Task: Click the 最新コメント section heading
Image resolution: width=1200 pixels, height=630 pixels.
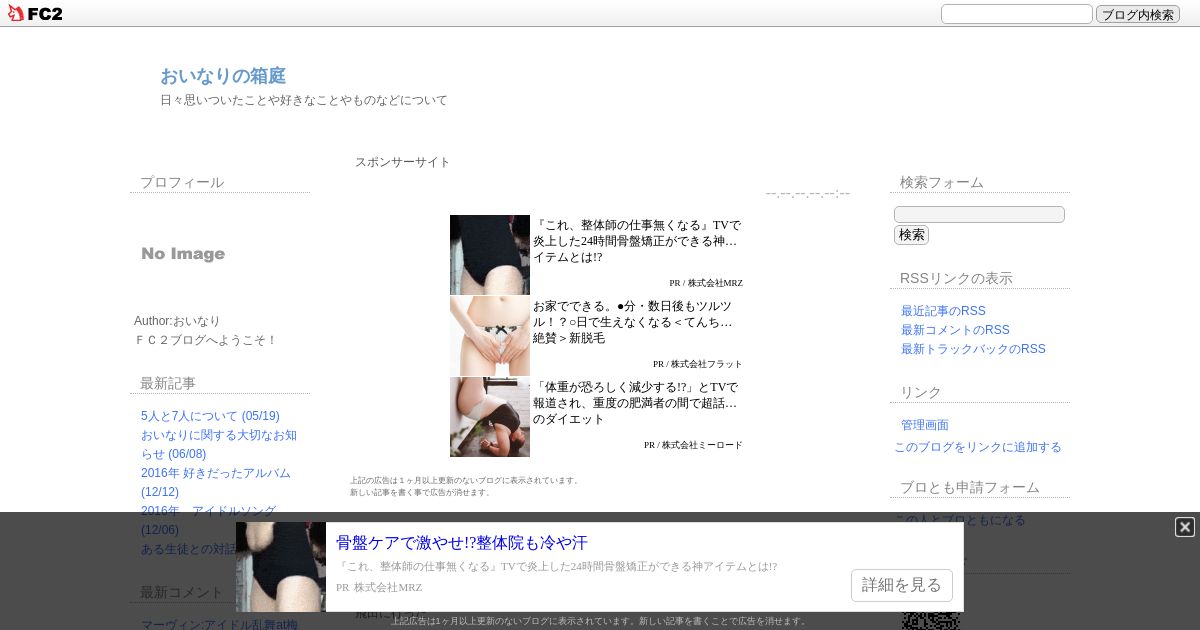Action: click(x=182, y=592)
